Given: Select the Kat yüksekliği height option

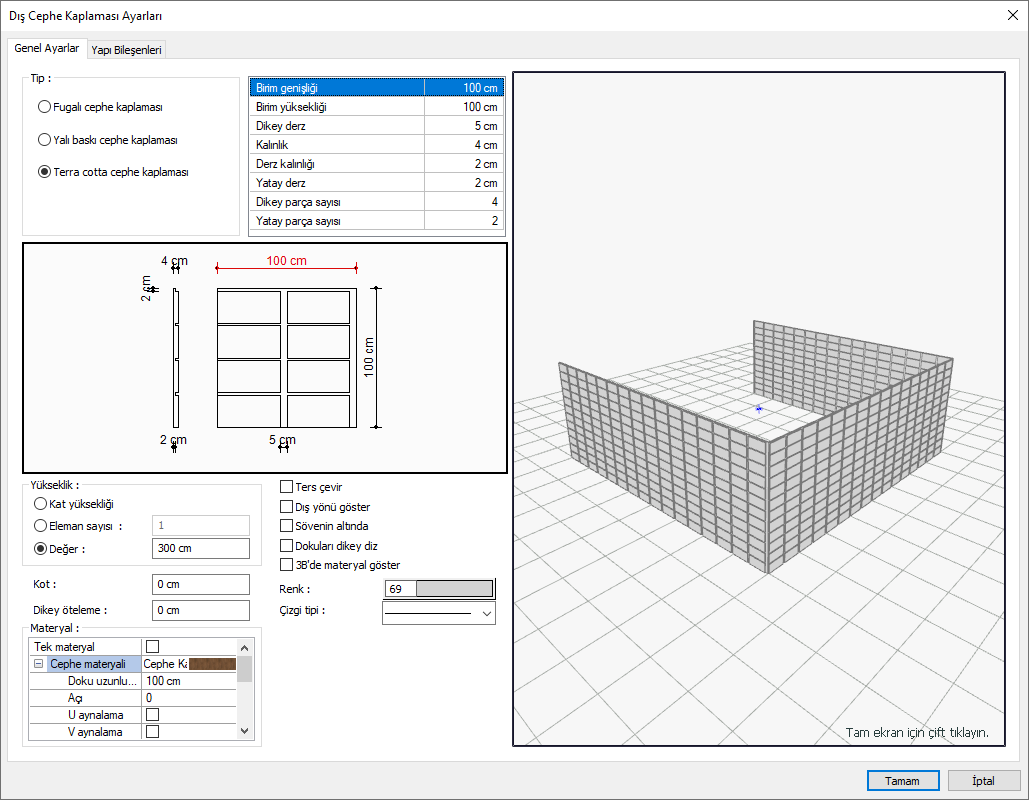Looking at the screenshot, I should [x=41, y=504].
